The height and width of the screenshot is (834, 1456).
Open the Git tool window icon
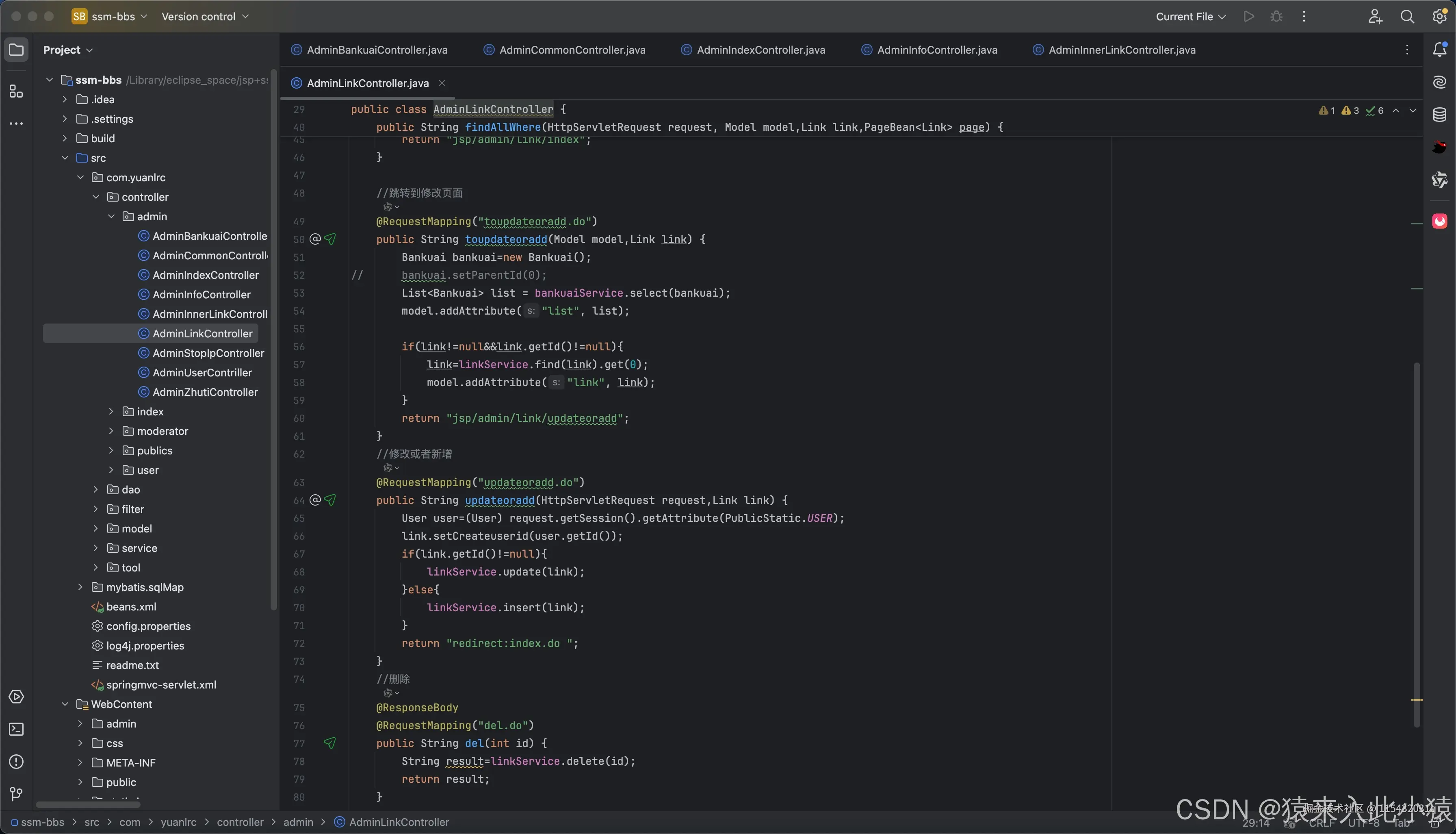pos(16,794)
